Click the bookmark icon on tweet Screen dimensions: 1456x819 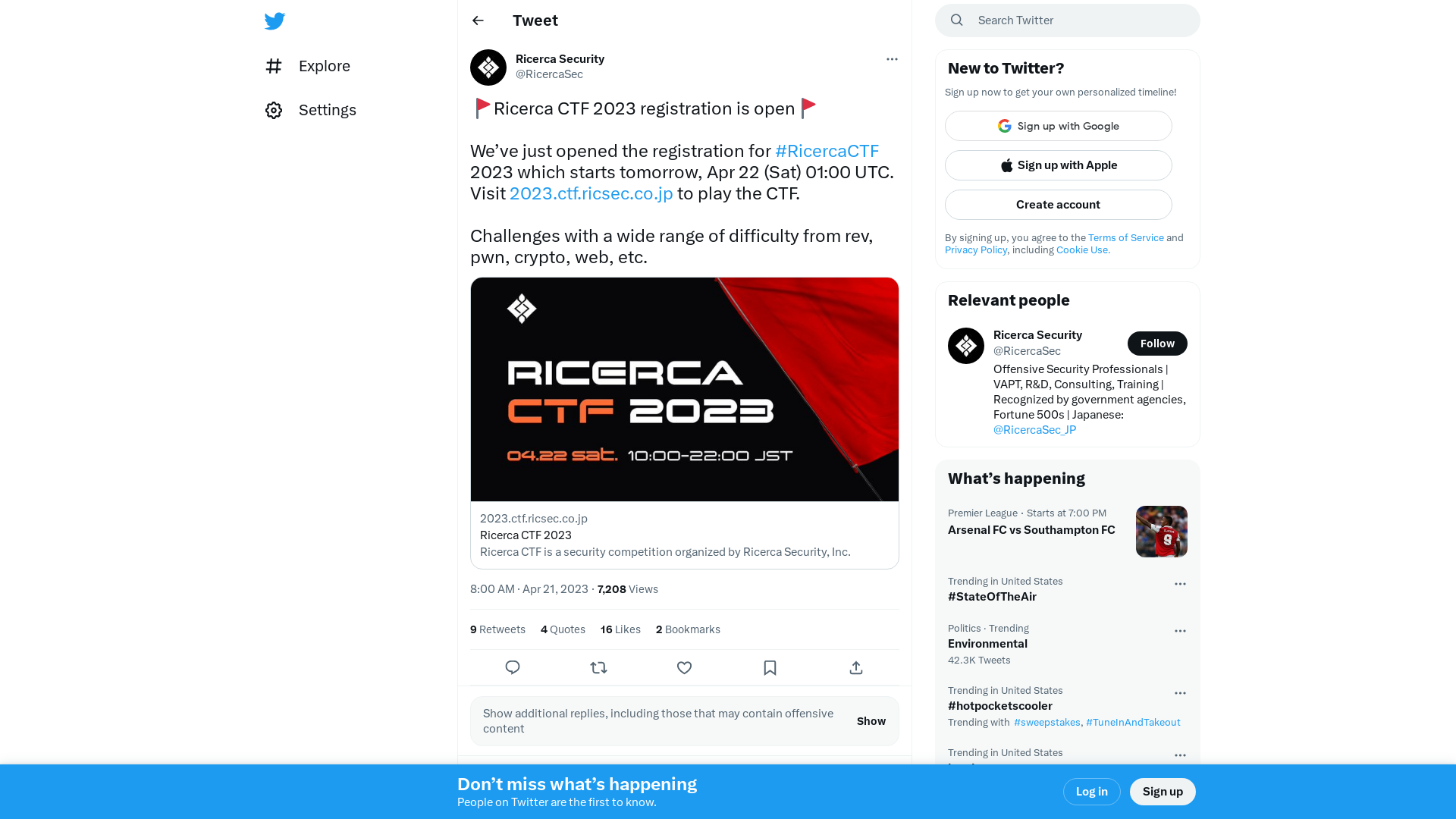coord(769,667)
